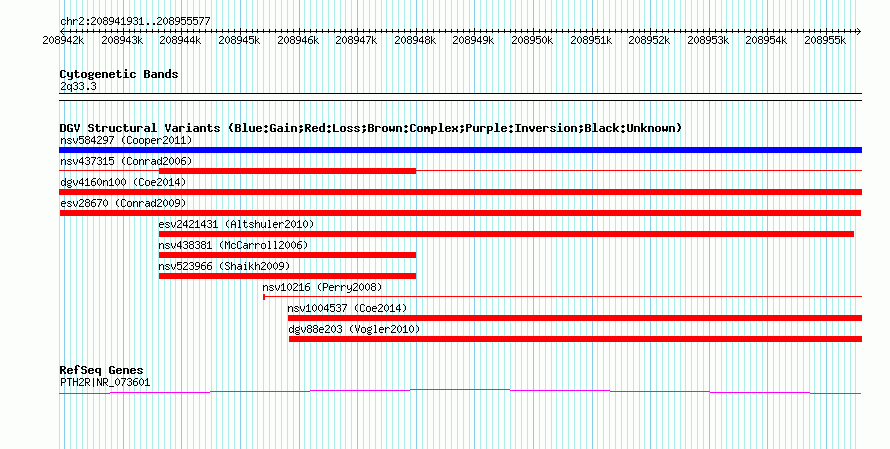Image resolution: width=890 pixels, height=449 pixels.
Task: Click the 208945k ruler tick label
Action: coord(239,41)
